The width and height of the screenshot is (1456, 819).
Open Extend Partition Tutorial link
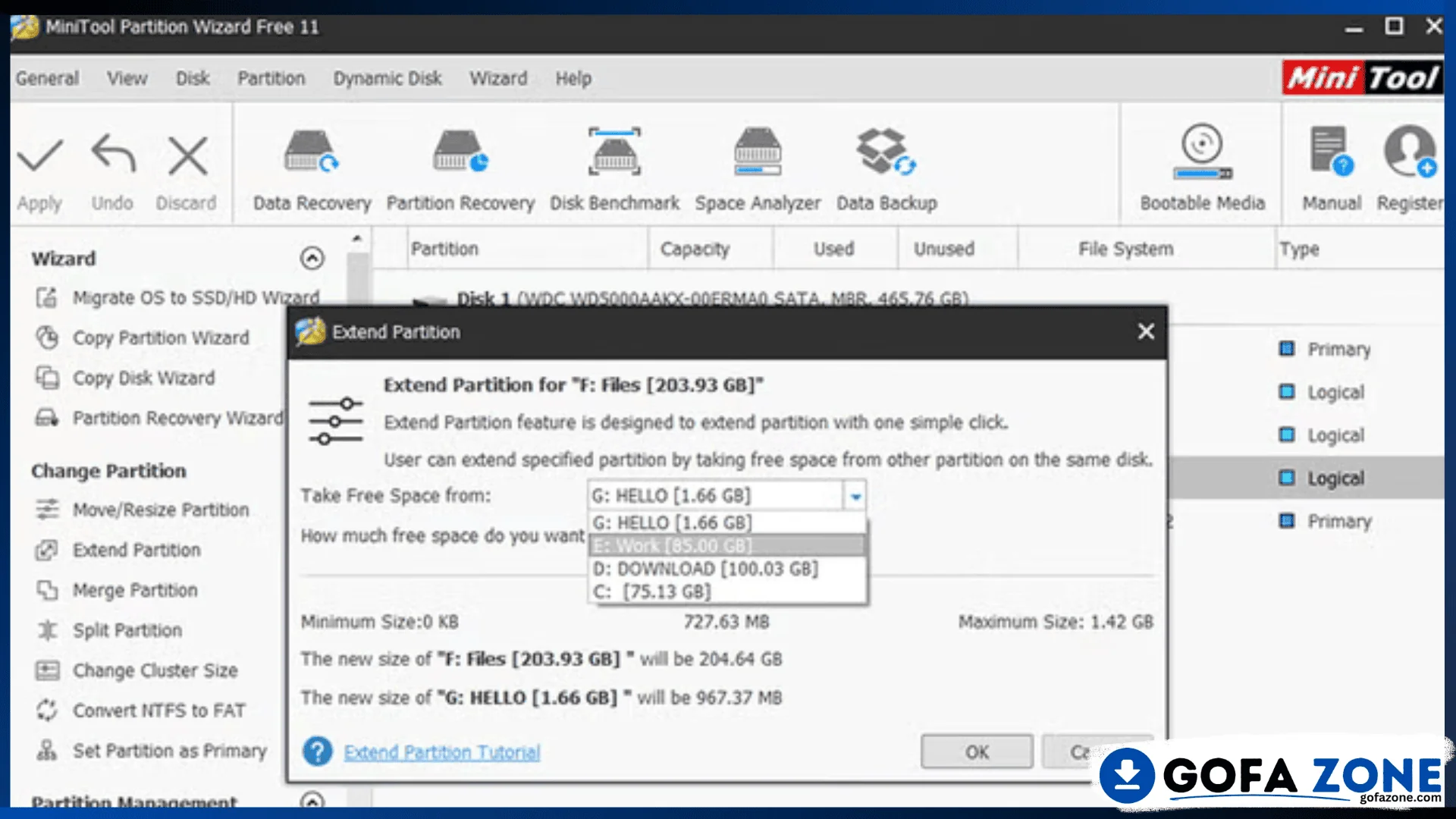[441, 752]
